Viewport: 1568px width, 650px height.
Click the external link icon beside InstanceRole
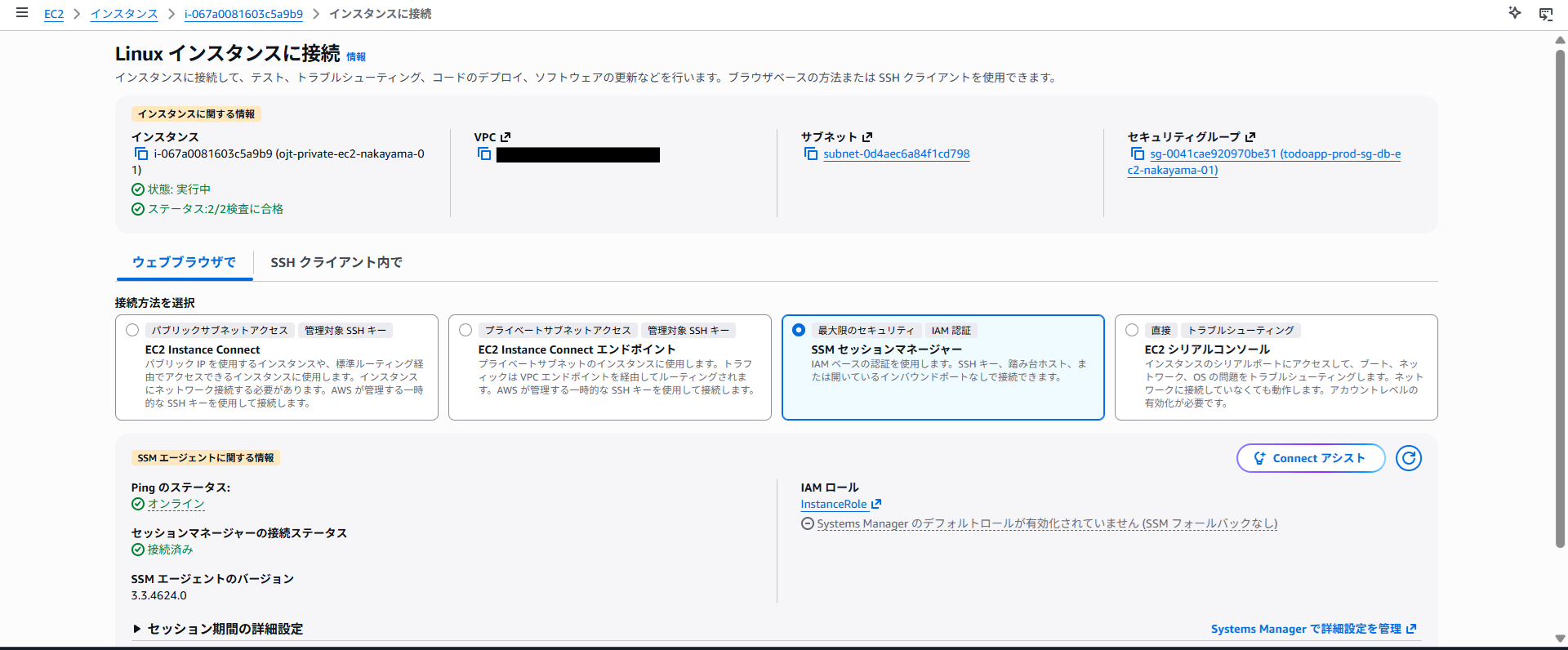876,504
